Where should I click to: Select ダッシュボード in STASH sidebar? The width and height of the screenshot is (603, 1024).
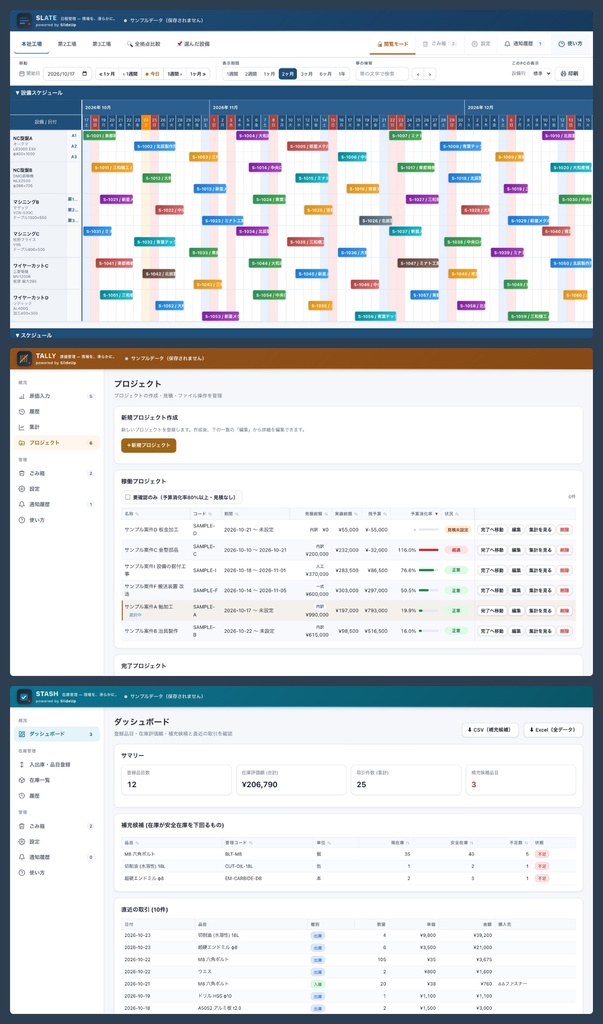click(56, 734)
